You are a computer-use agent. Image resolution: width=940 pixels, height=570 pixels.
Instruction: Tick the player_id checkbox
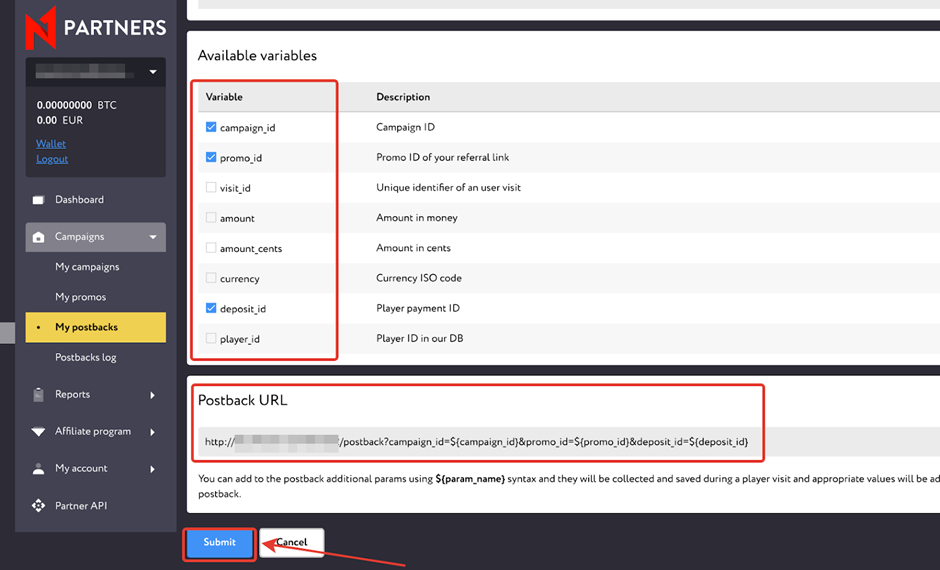(x=211, y=339)
